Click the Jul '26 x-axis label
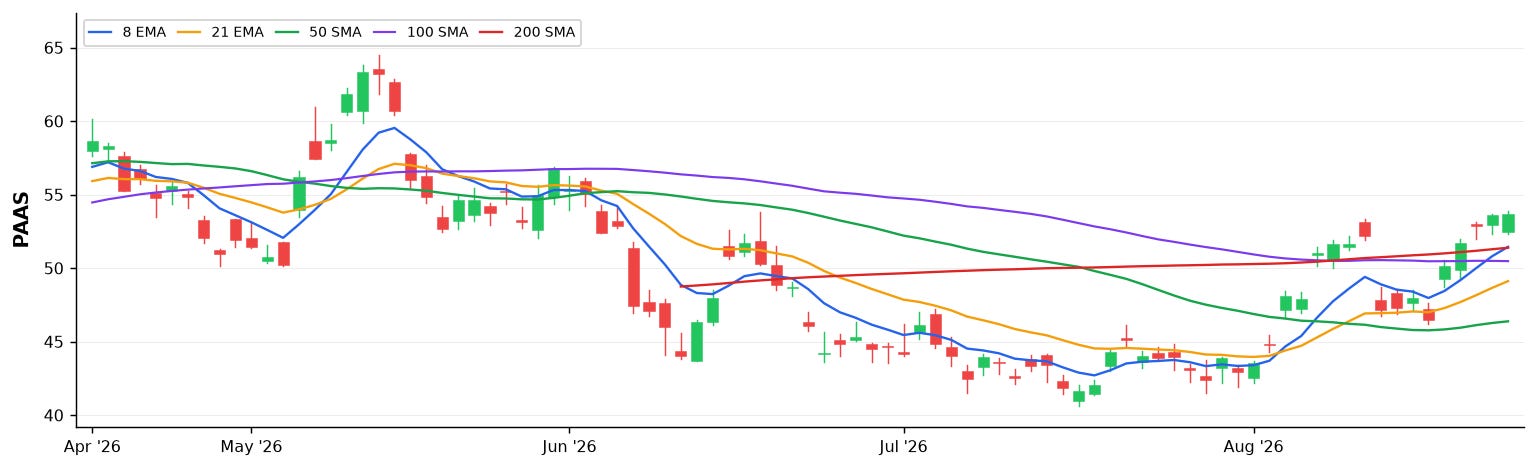Image resolution: width=1536 pixels, height=469 pixels. 904,447
